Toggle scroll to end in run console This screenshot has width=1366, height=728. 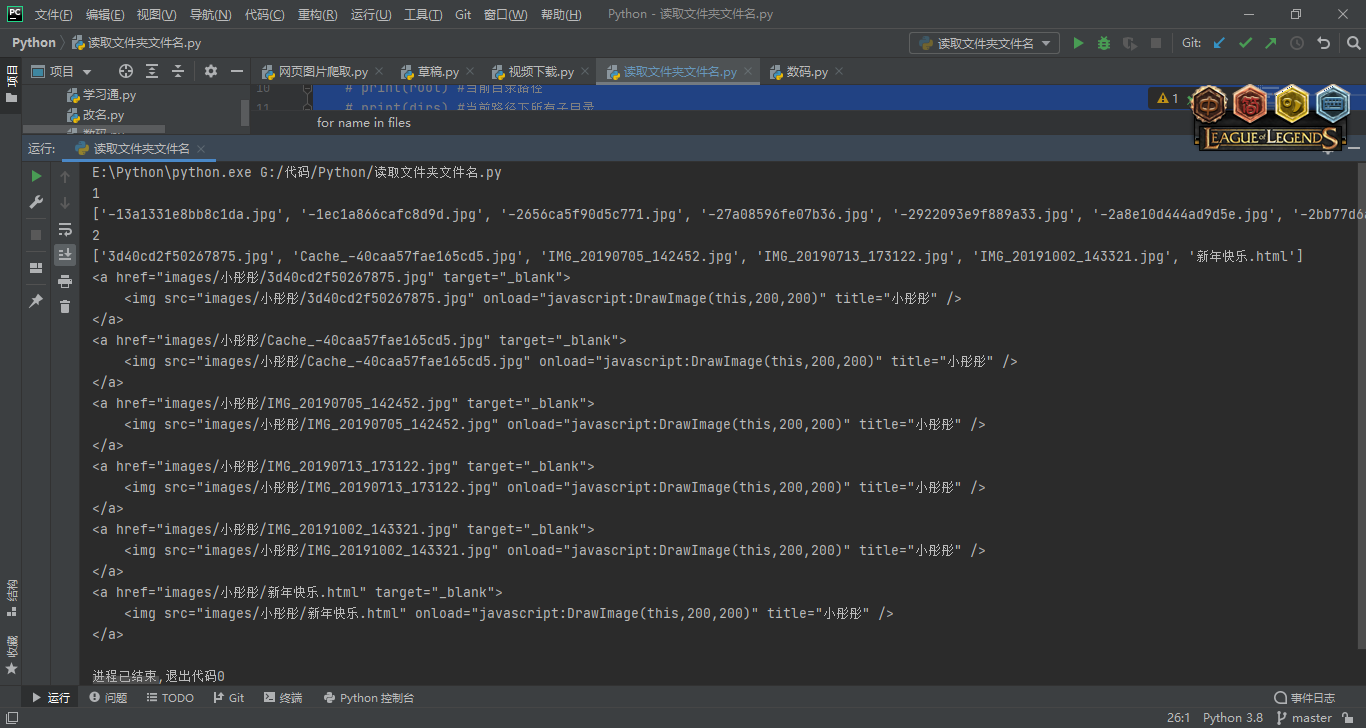[x=65, y=255]
